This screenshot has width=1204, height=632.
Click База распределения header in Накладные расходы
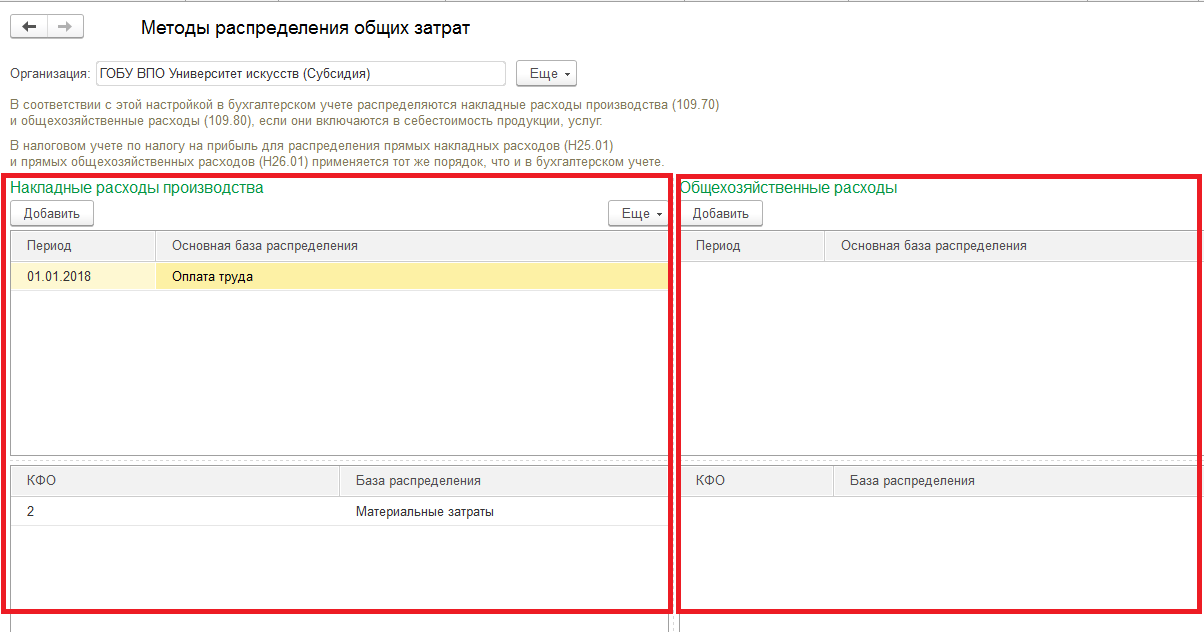coord(504,481)
